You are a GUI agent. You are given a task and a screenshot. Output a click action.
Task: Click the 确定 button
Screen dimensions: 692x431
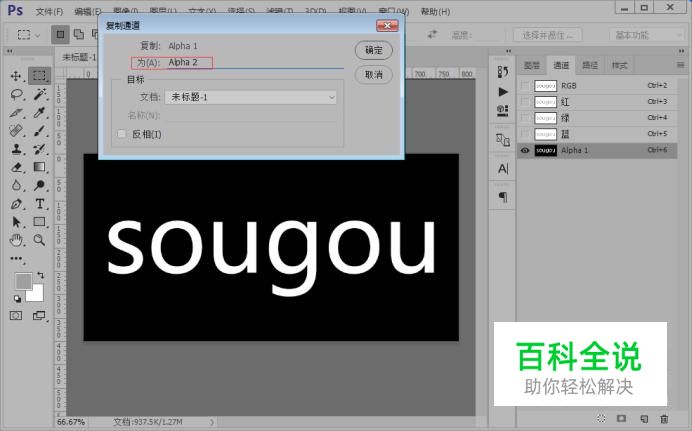pyautogui.click(x=374, y=50)
